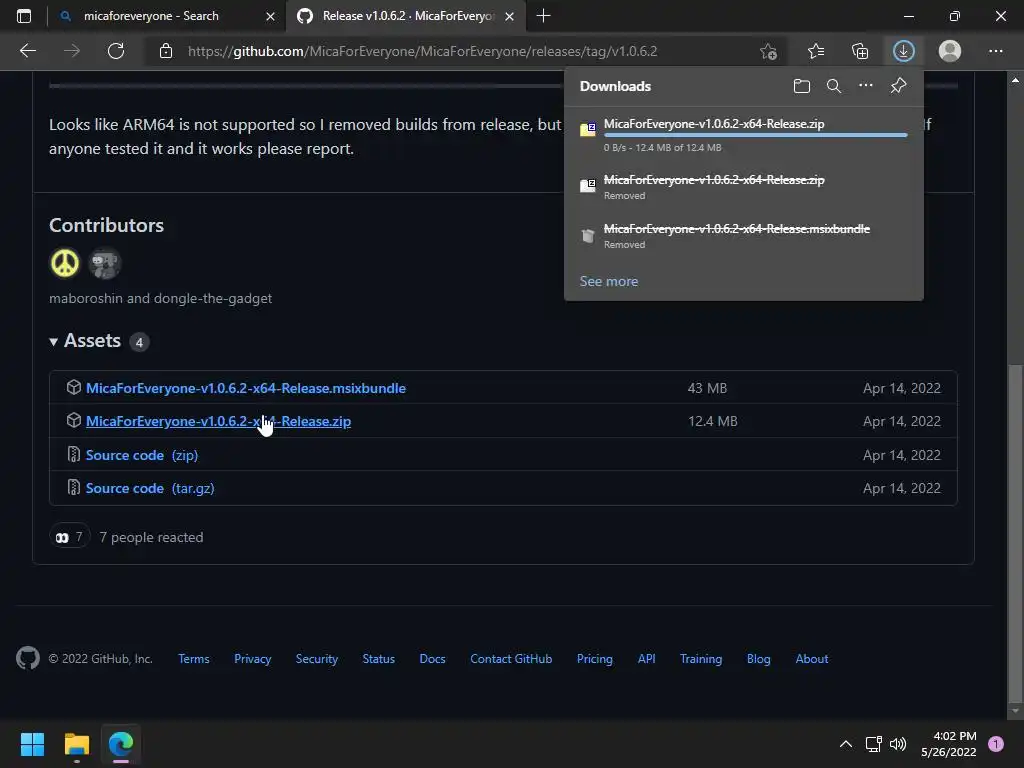Download Source code (zip)
The image size is (1024, 768).
(142, 455)
